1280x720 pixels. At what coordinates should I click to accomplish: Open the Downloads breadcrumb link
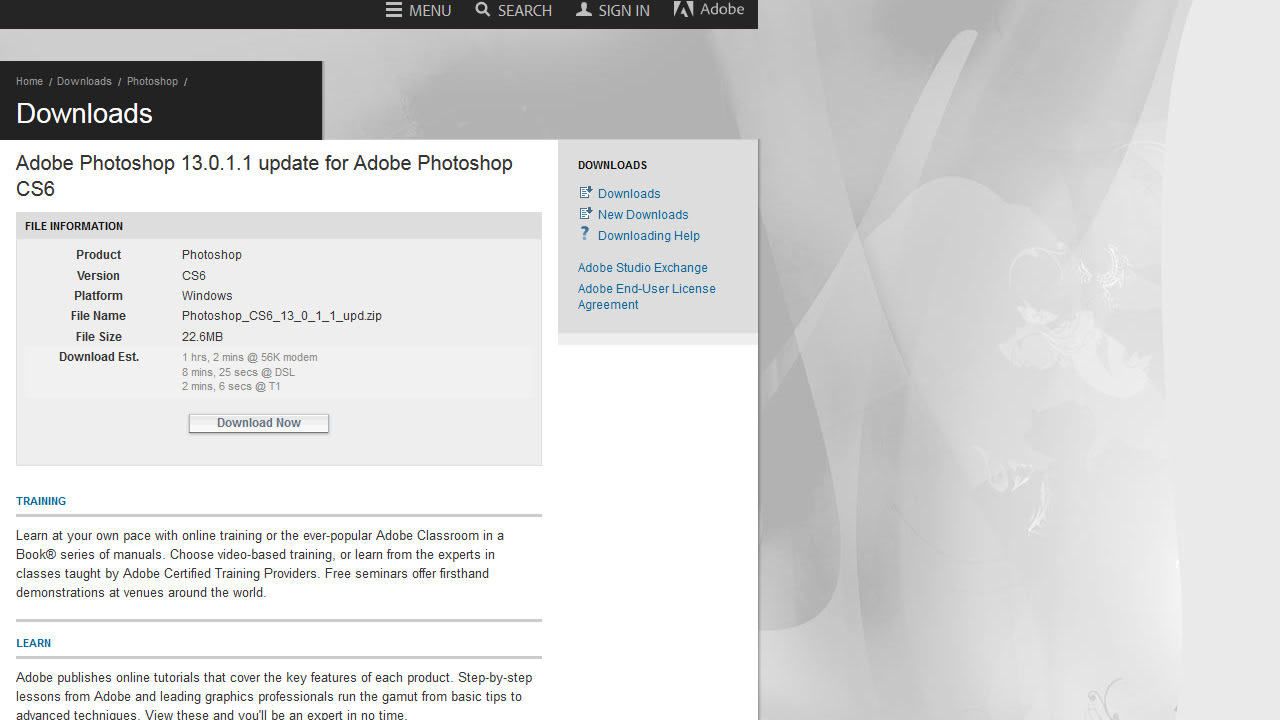(x=84, y=81)
